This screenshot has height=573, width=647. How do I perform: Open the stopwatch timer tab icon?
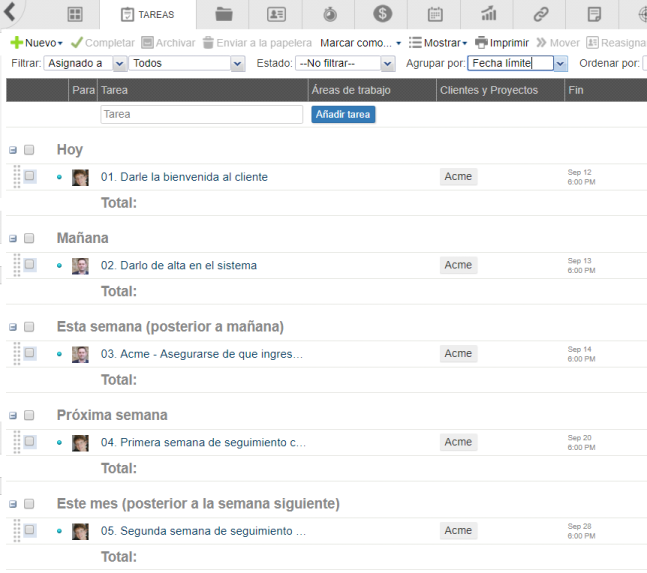click(330, 14)
